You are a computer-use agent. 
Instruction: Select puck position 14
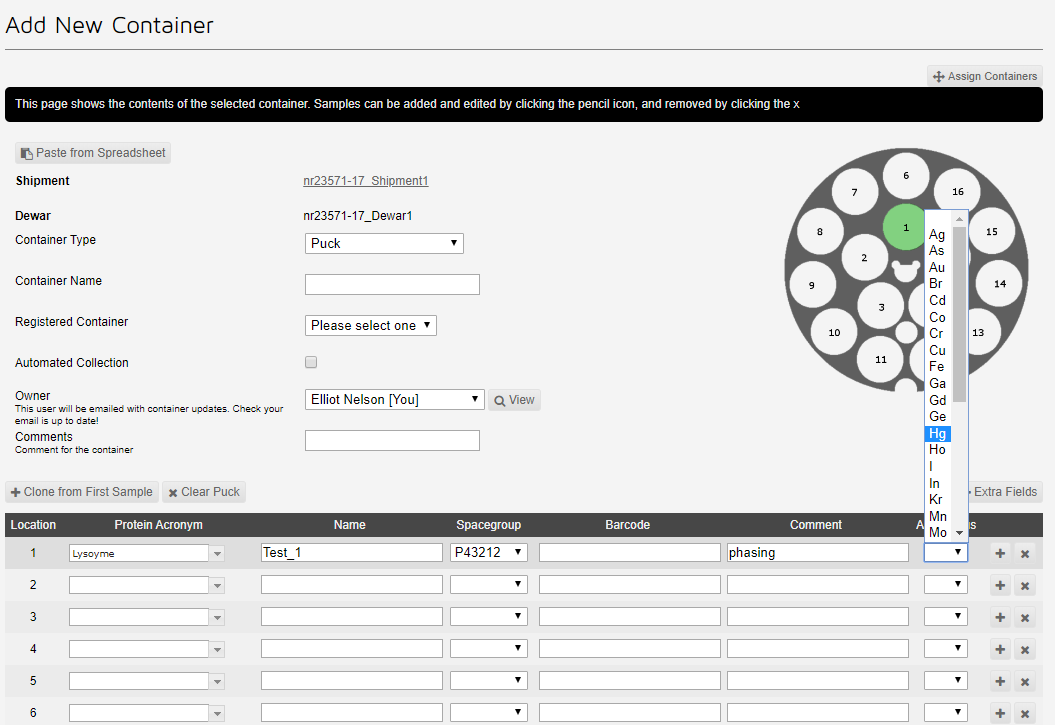1000,284
